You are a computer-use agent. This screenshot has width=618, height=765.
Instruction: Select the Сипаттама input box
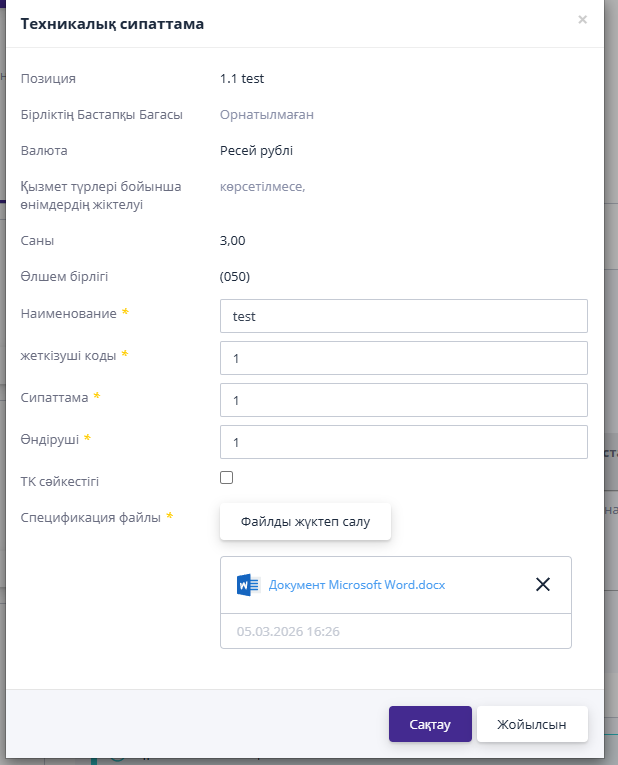tap(403, 400)
